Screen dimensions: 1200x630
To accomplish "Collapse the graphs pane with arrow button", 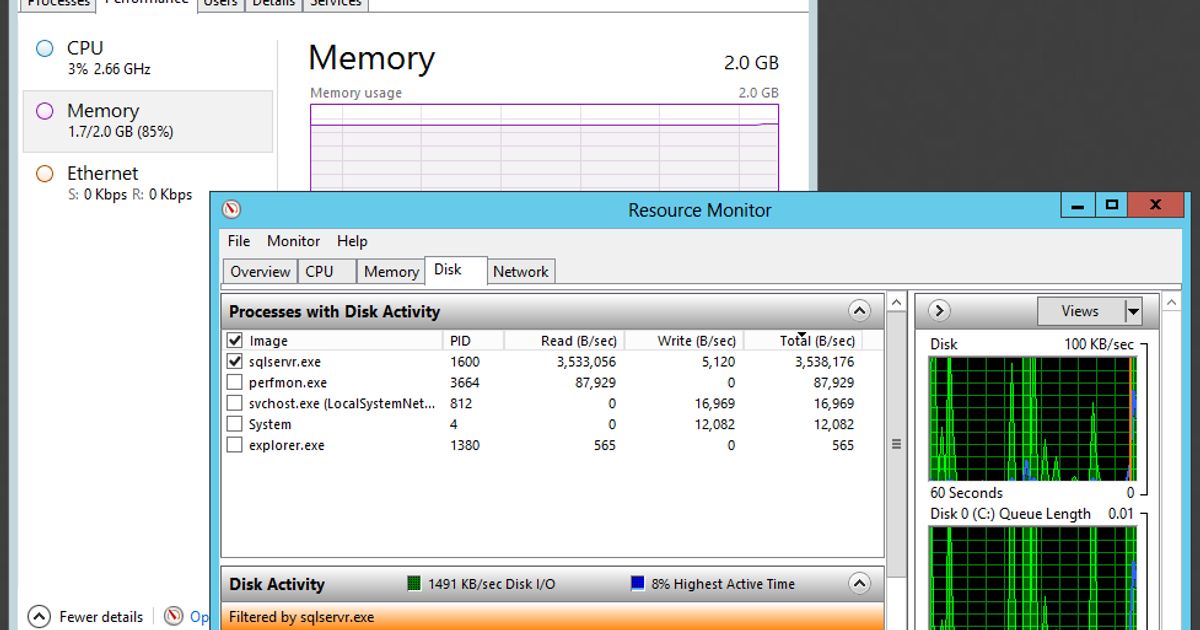I will (938, 311).
